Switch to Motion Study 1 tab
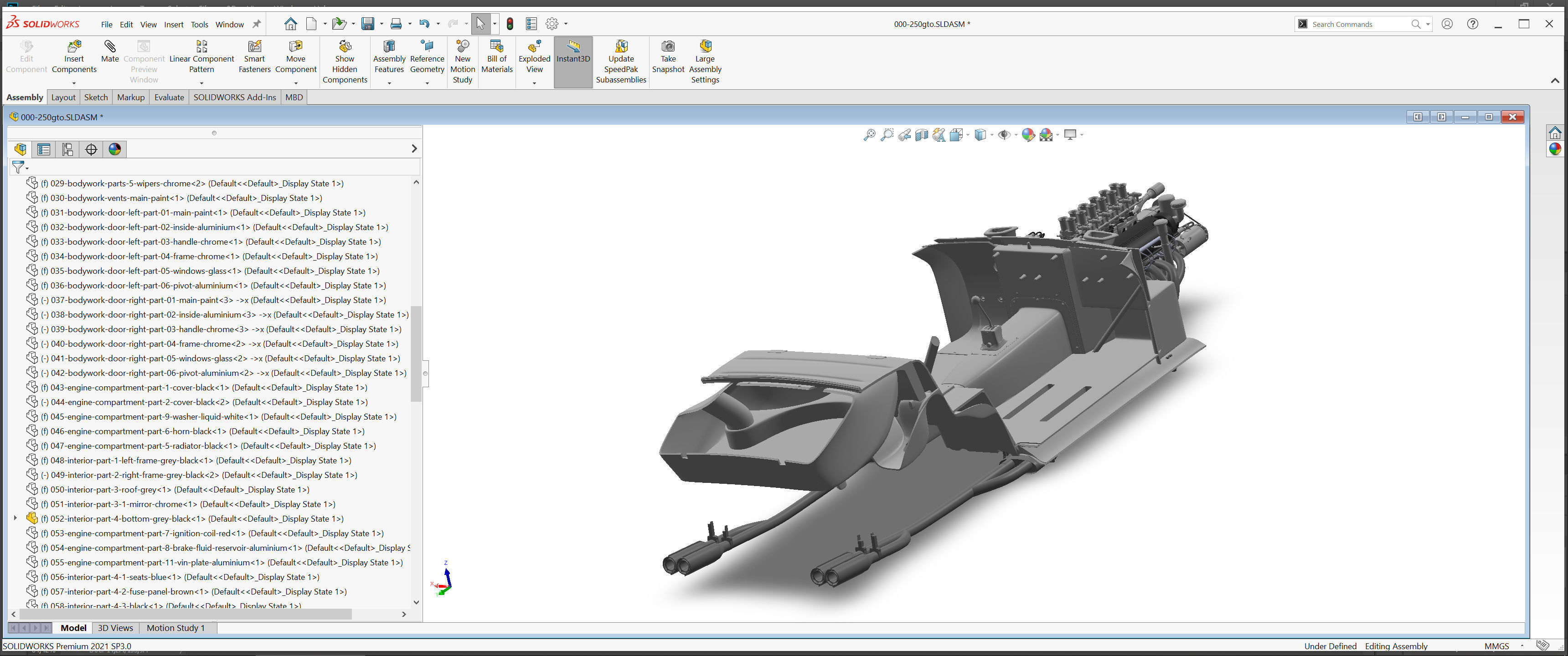Viewport: 1568px width, 656px height. pos(175,628)
